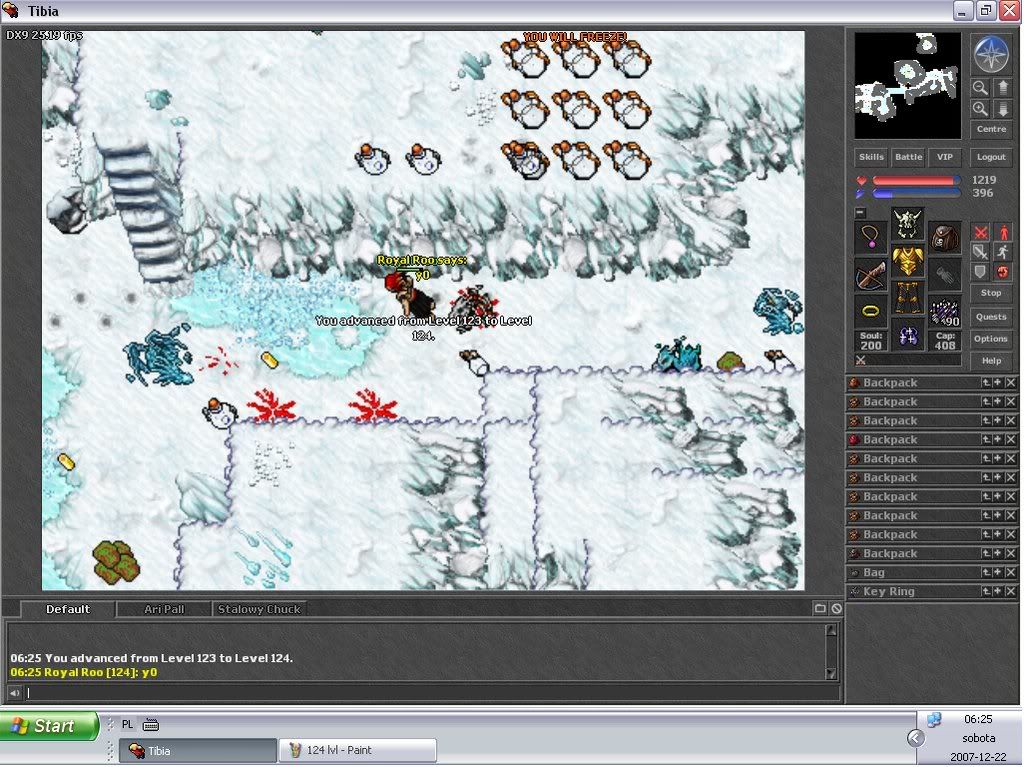The height and width of the screenshot is (767, 1024).
Task: Click the chat volume mode icon
Action: 14,693
